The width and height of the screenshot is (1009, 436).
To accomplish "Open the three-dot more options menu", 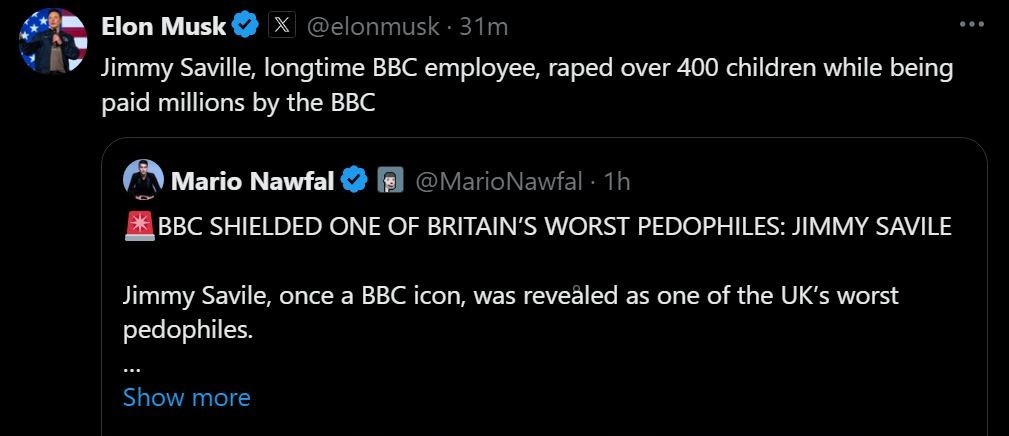I will [972, 26].
